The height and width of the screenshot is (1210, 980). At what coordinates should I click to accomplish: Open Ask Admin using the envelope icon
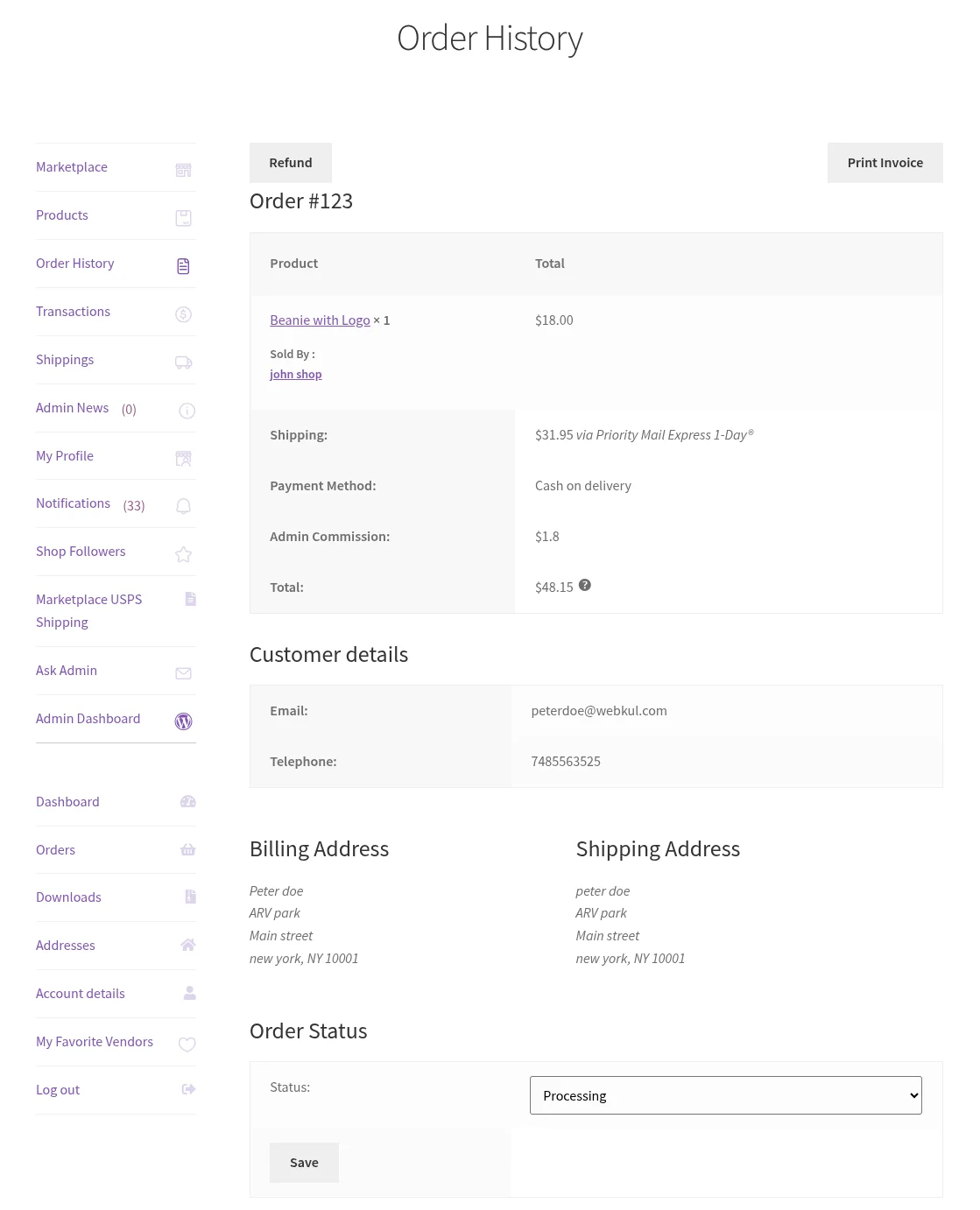coord(183,673)
